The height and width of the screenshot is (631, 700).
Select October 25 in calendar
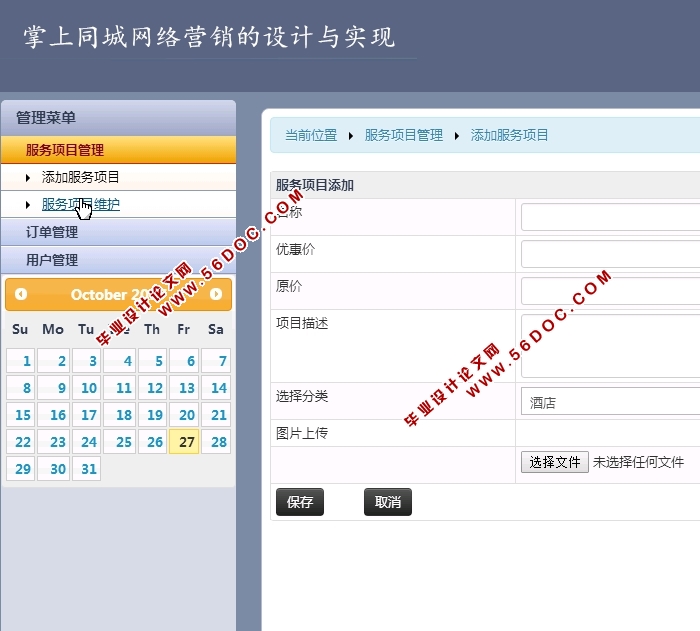(x=120, y=442)
